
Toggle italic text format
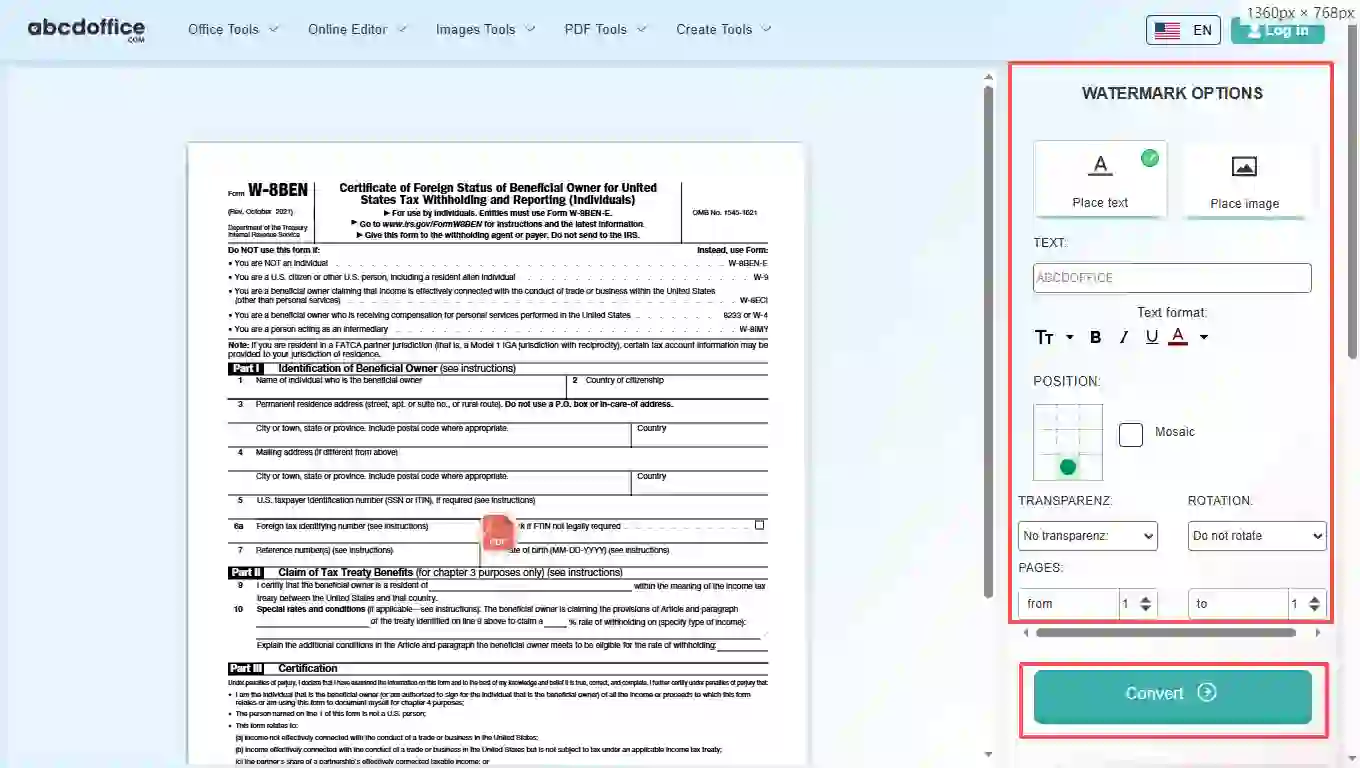[x=1123, y=337]
